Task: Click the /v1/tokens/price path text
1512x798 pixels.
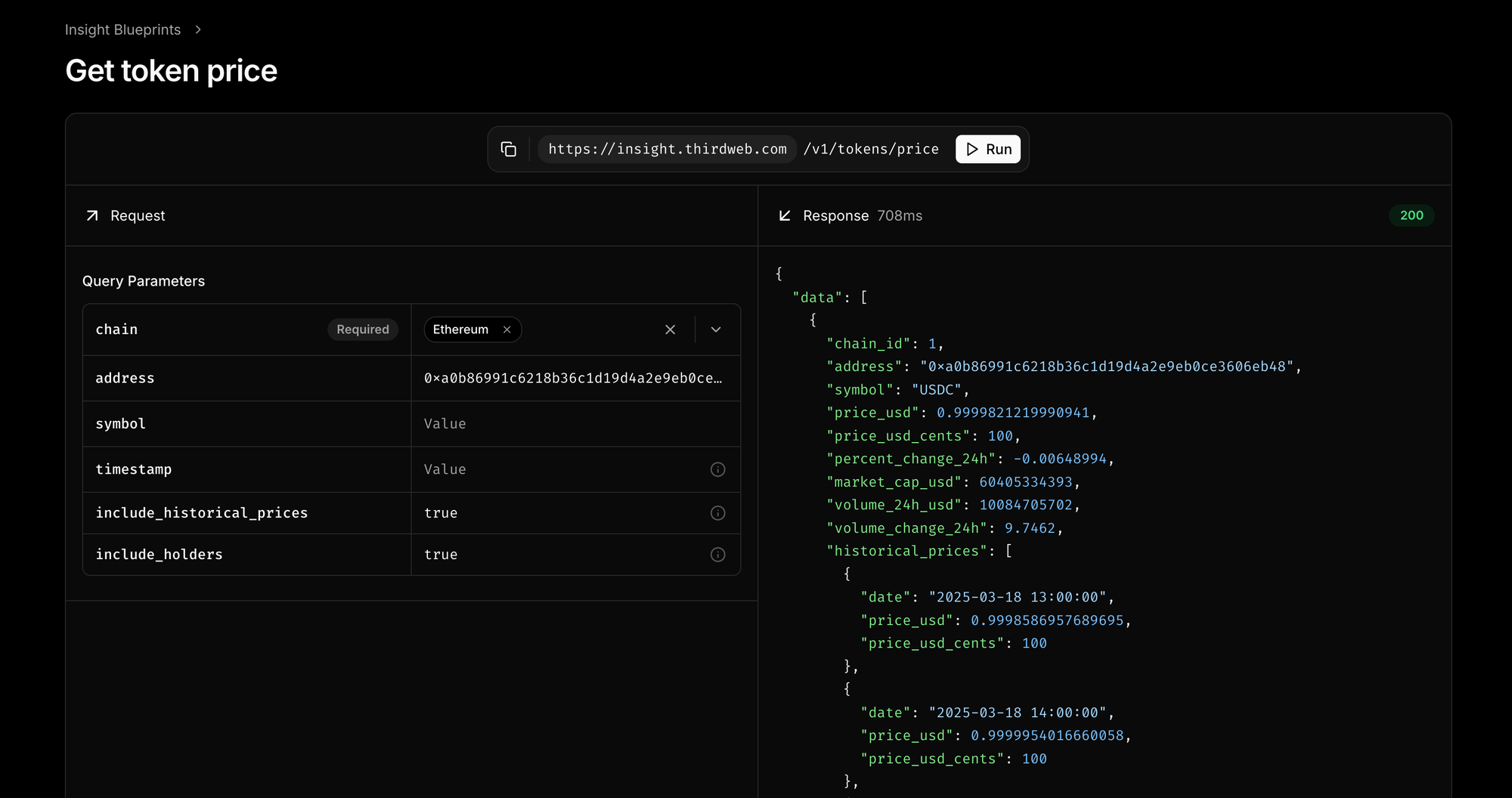Action: click(x=871, y=150)
